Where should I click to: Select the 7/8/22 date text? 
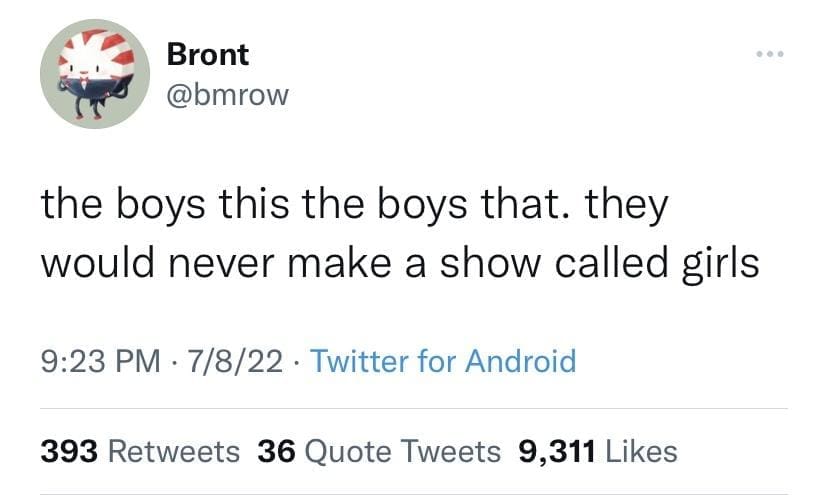pyautogui.click(x=228, y=360)
